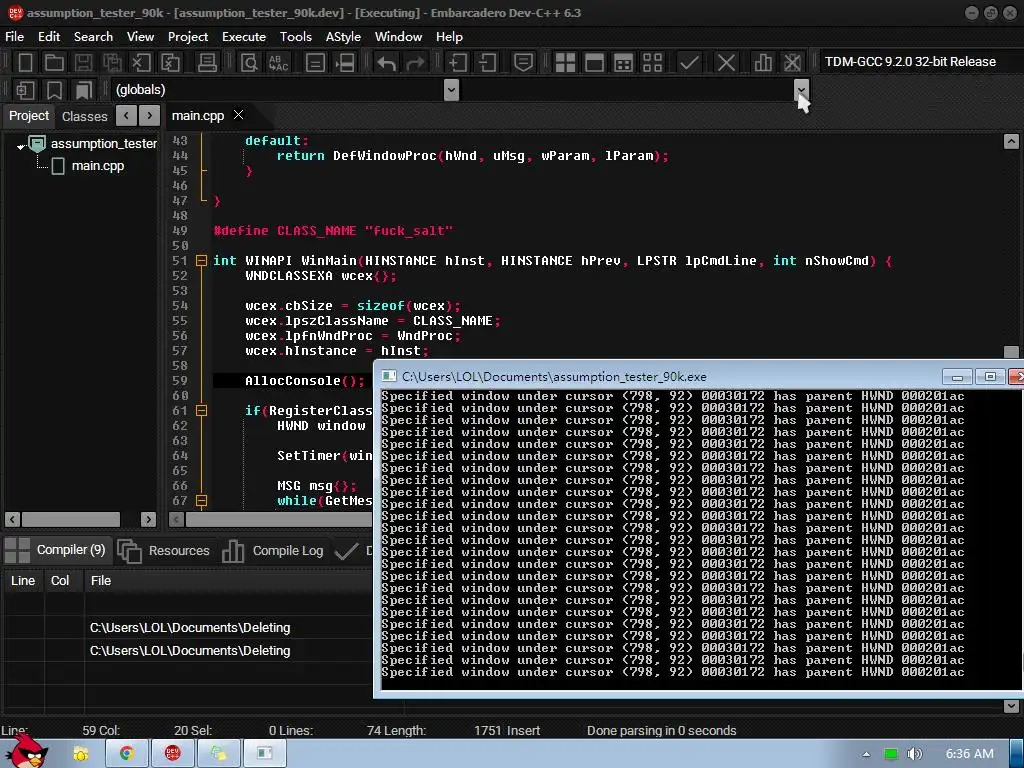This screenshot has height=768, width=1024.
Task: Collapse the WinMain fold marker on line 51
Action: [x=201, y=261]
